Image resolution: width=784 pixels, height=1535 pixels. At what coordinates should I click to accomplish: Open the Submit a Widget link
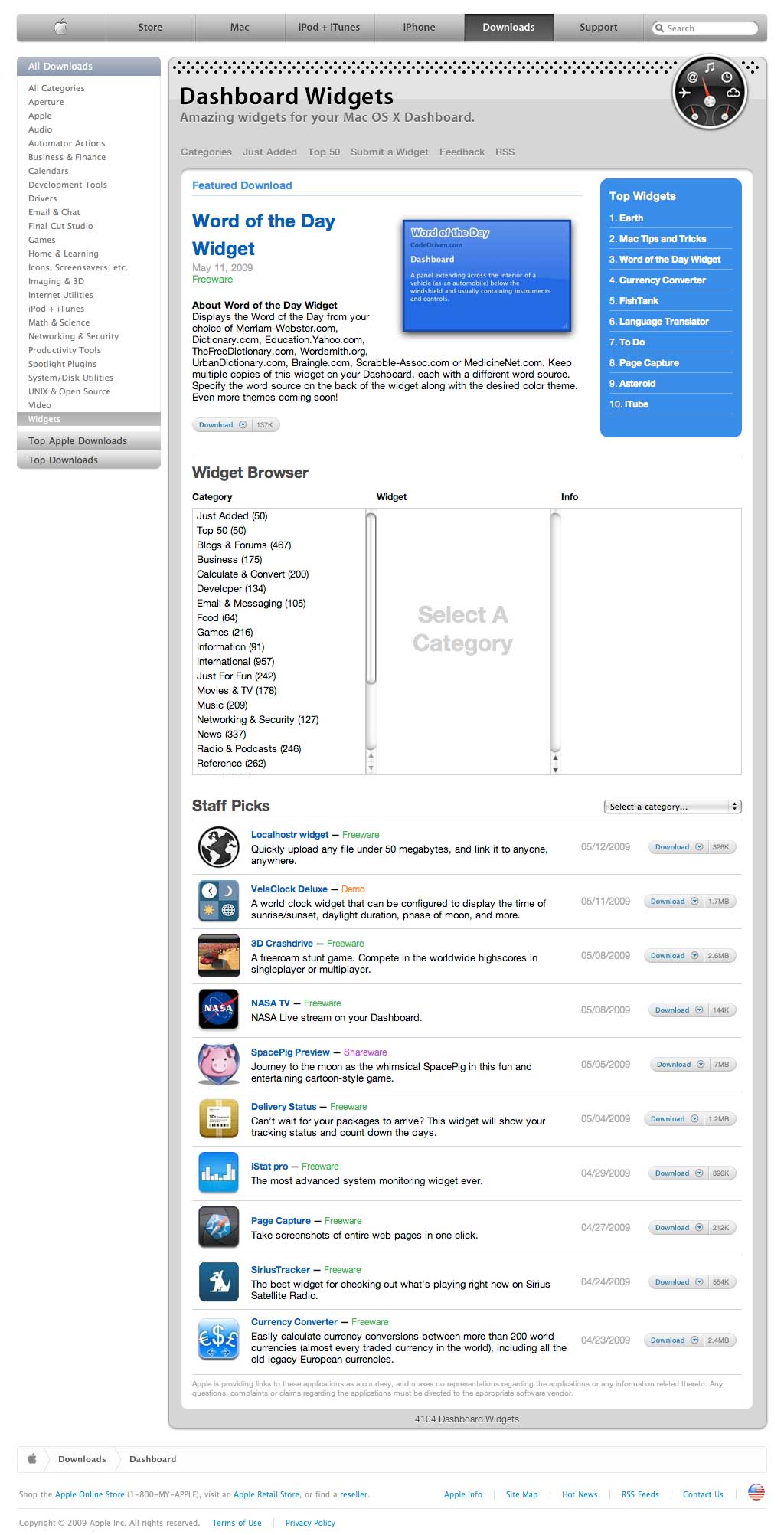389,152
